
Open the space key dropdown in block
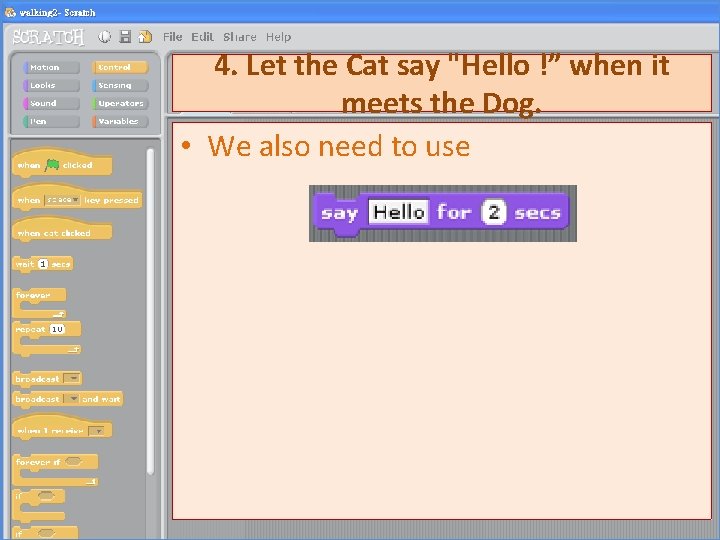(62, 200)
